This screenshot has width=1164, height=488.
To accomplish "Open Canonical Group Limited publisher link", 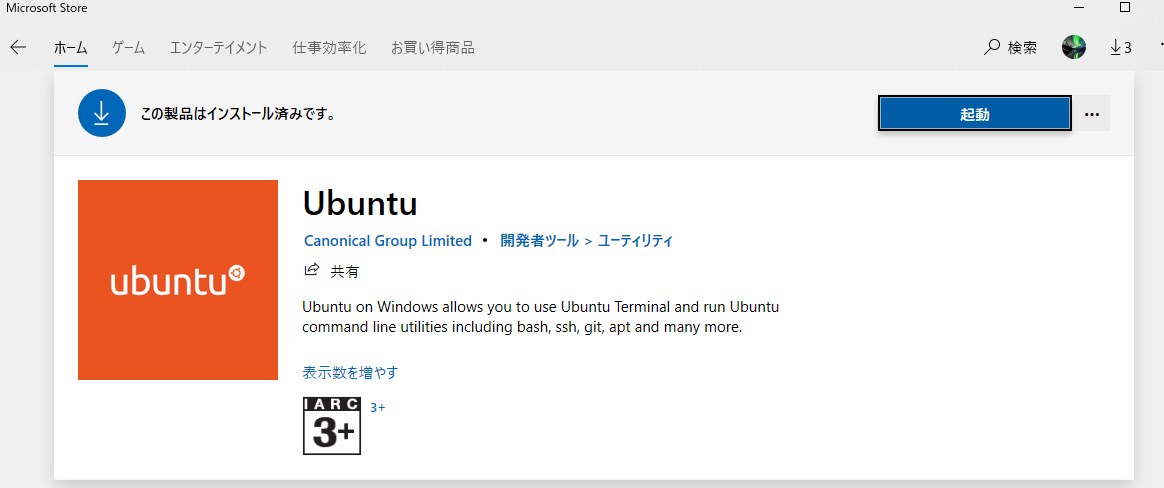I will pyautogui.click(x=388, y=241).
